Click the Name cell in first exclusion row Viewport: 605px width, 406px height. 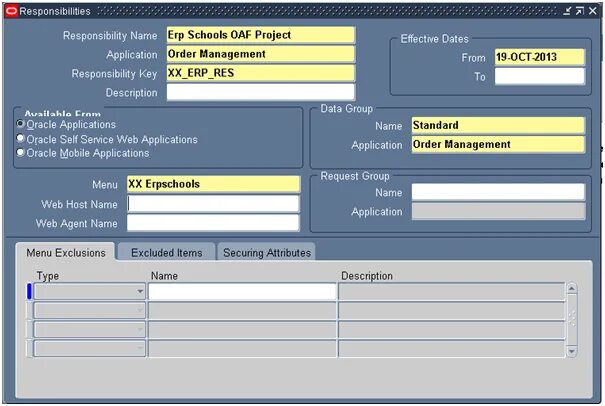(x=242, y=291)
